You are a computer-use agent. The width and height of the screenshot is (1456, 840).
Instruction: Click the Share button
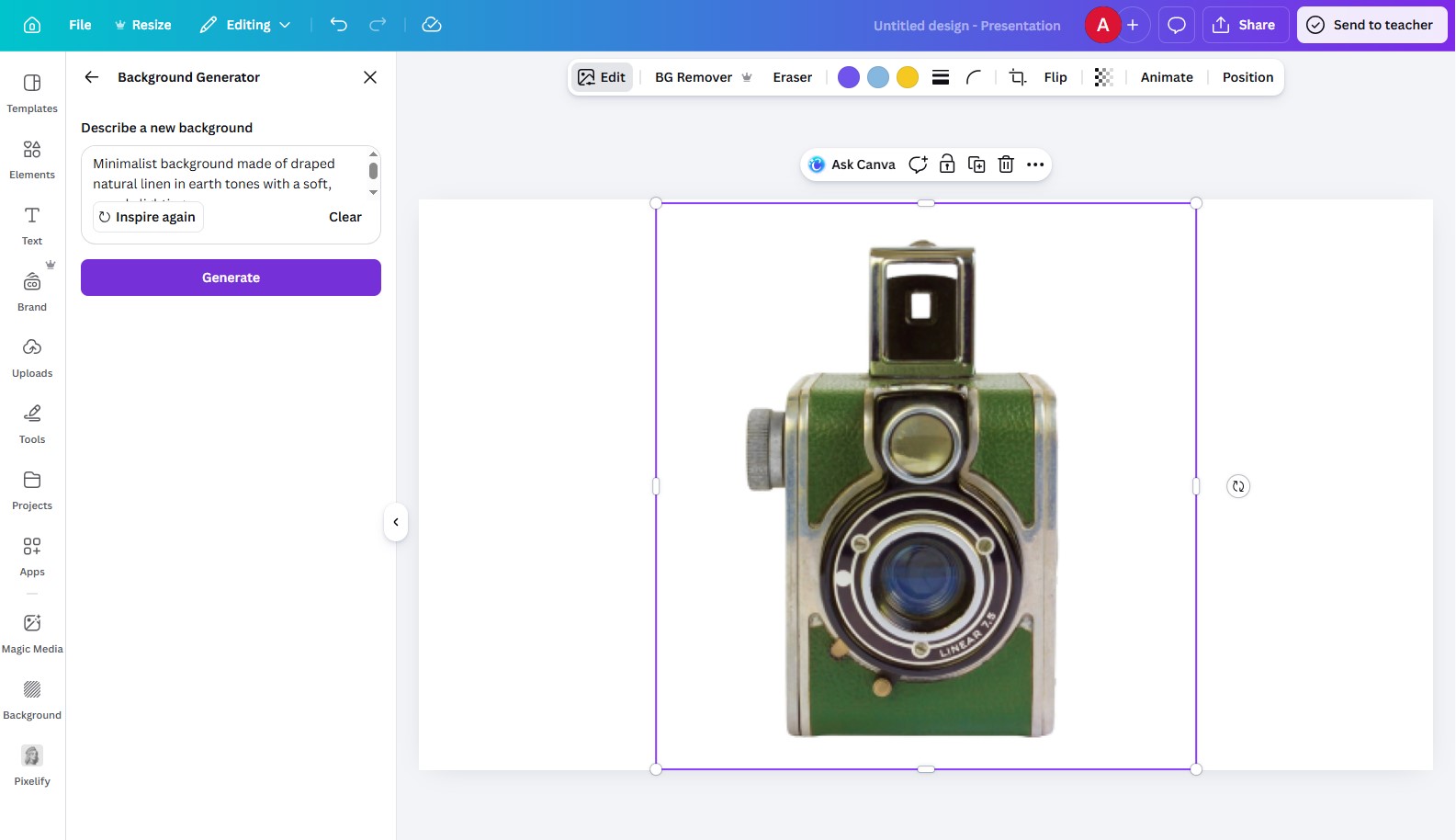1245,25
